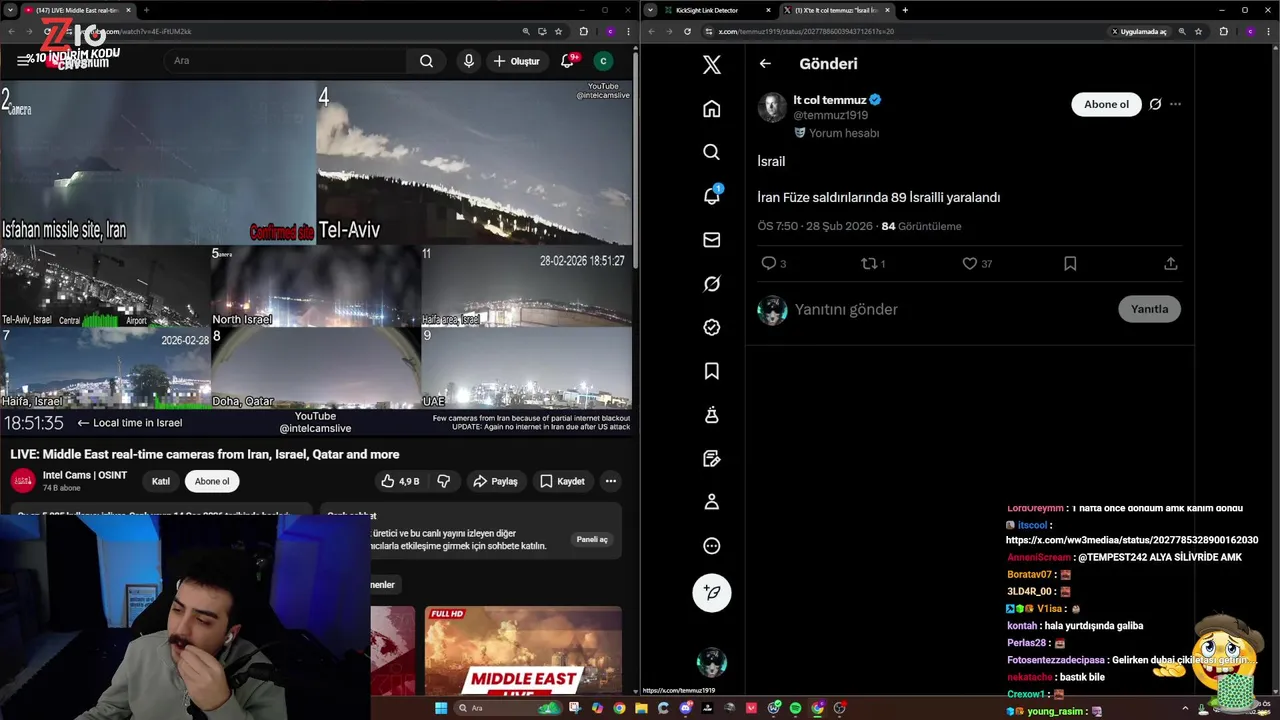The width and height of the screenshot is (1280, 720).
Task: Open extensions puzzle icon in right window
Action: (1223, 31)
